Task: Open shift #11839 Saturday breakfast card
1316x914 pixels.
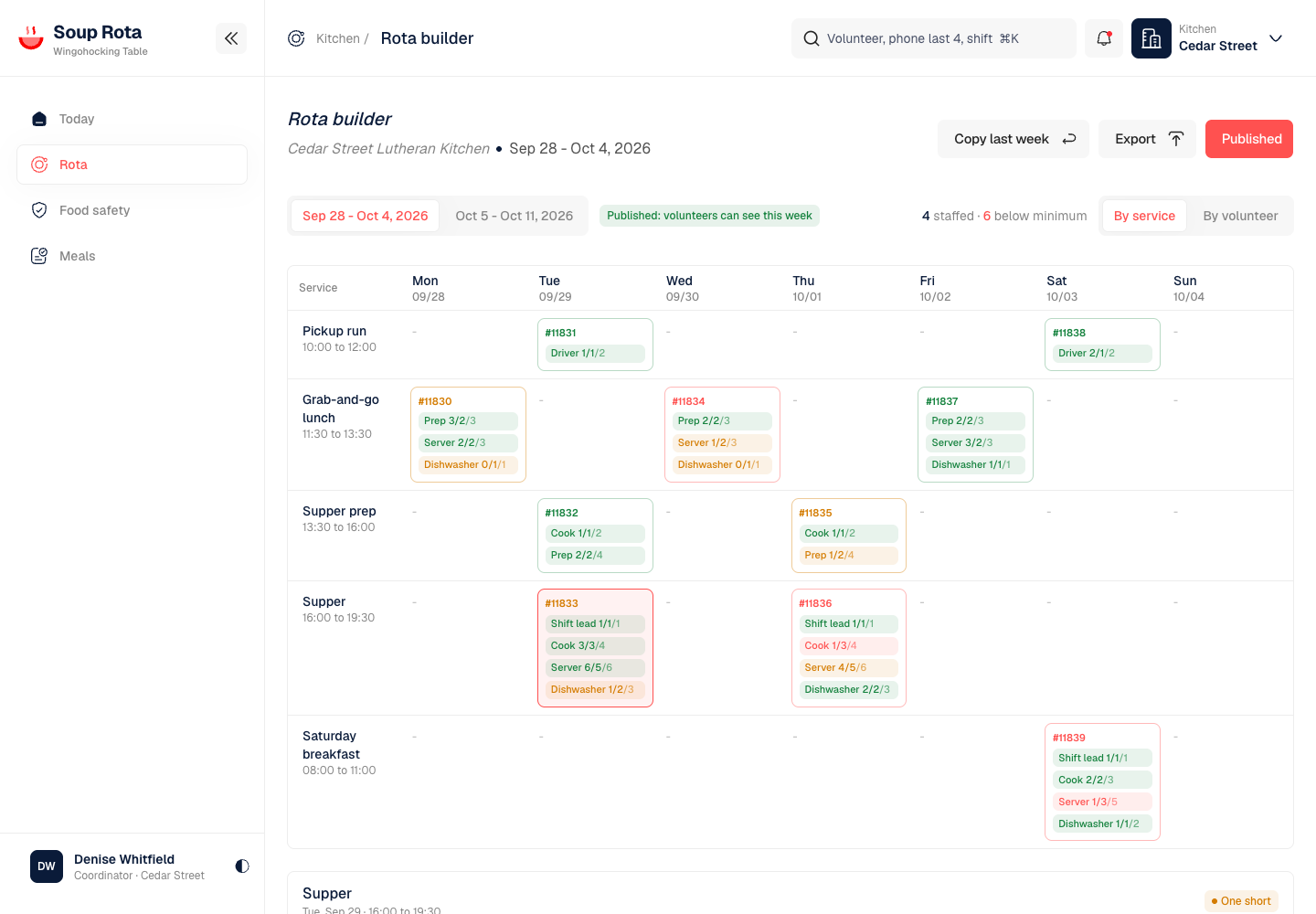Action: tap(1102, 782)
